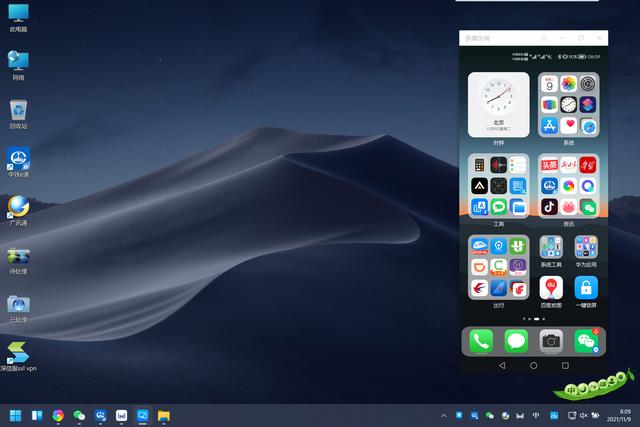Image resolution: width=640 pixels, height=427 pixels.
Task: Tap the 北京 clock widget on phone
Action: tap(499, 104)
